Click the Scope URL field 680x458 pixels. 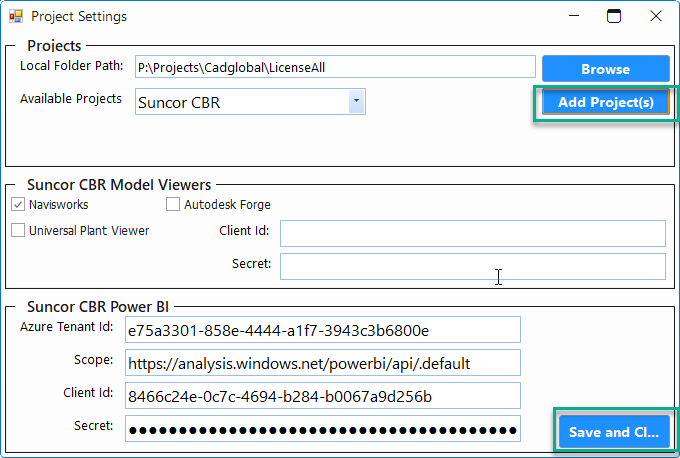pyautogui.click(x=322, y=362)
